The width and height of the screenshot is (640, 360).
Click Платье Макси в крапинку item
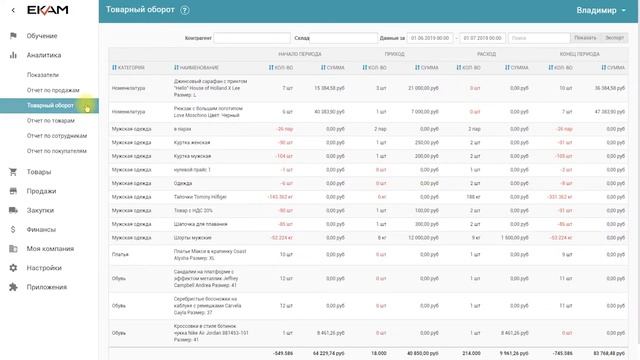tap(210, 255)
